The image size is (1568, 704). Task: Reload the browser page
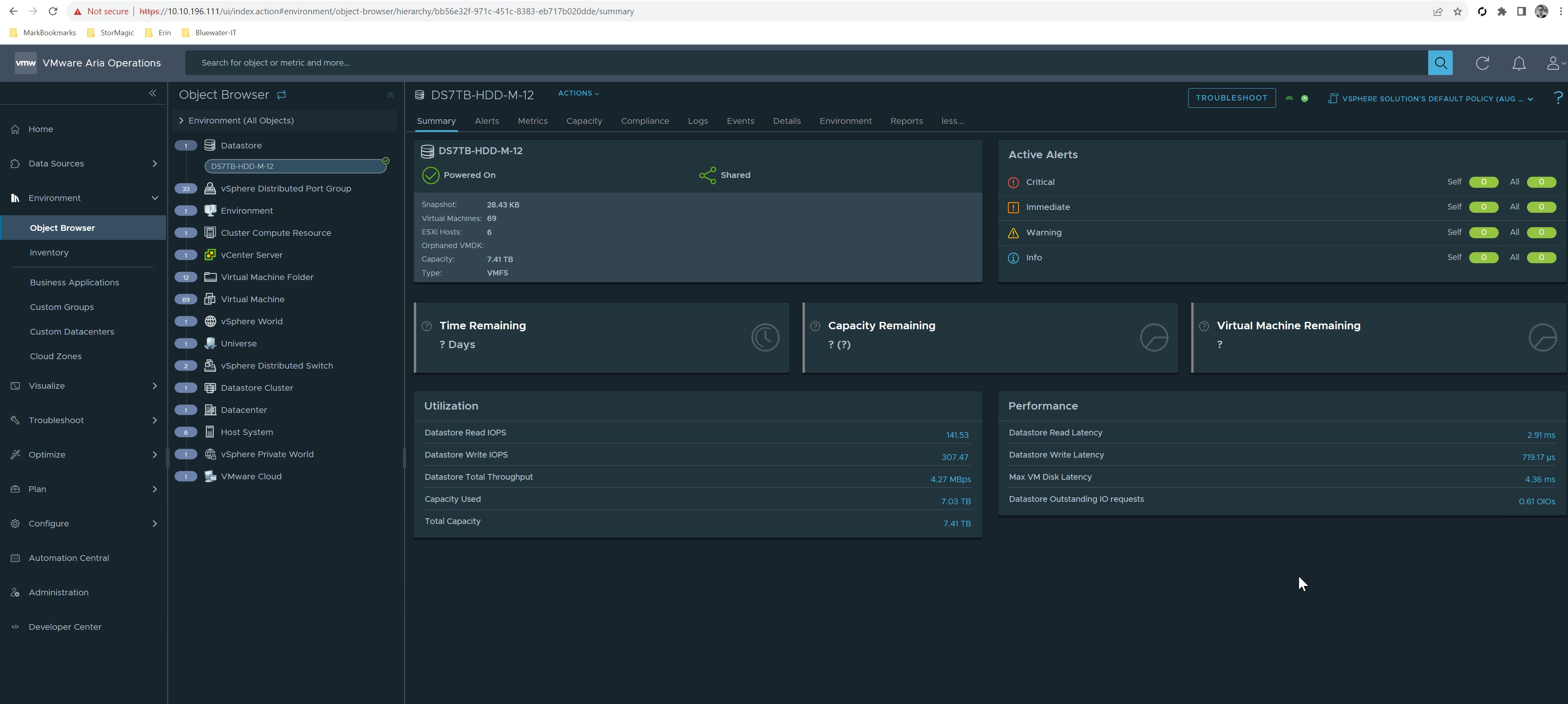[x=53, y=11]
